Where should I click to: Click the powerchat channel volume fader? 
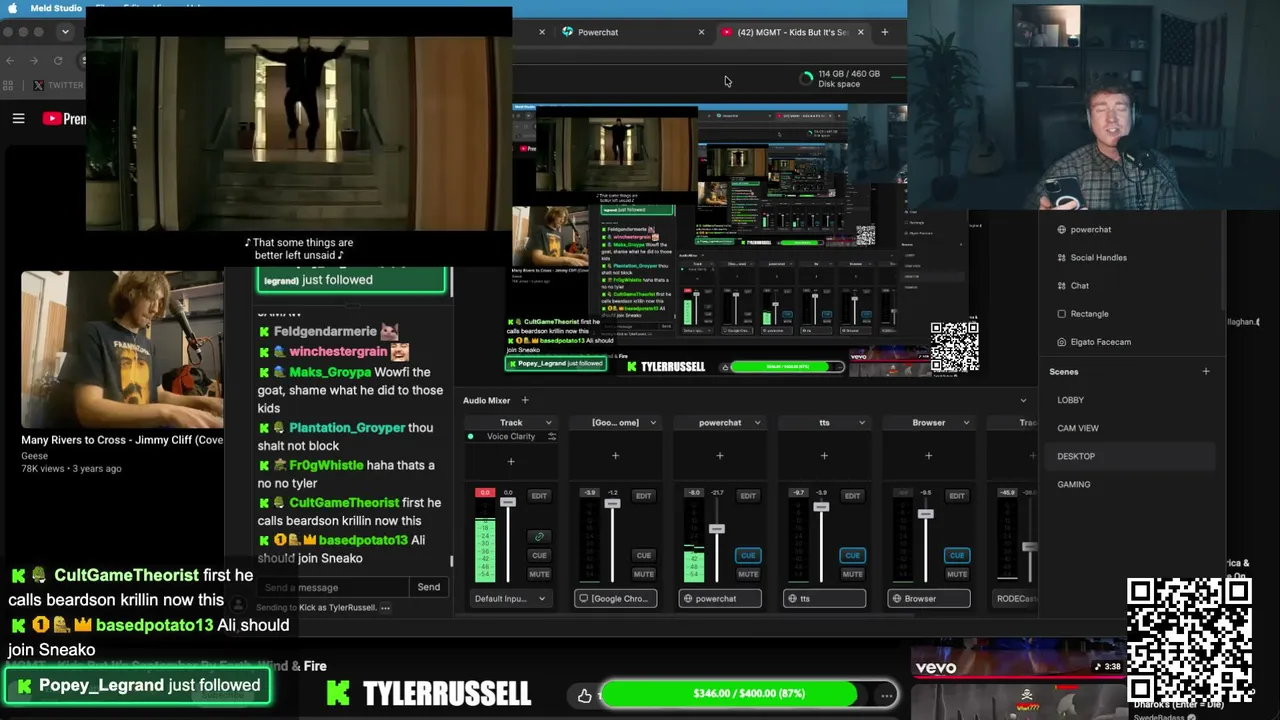pyautogui.click(x=716, y=528)
